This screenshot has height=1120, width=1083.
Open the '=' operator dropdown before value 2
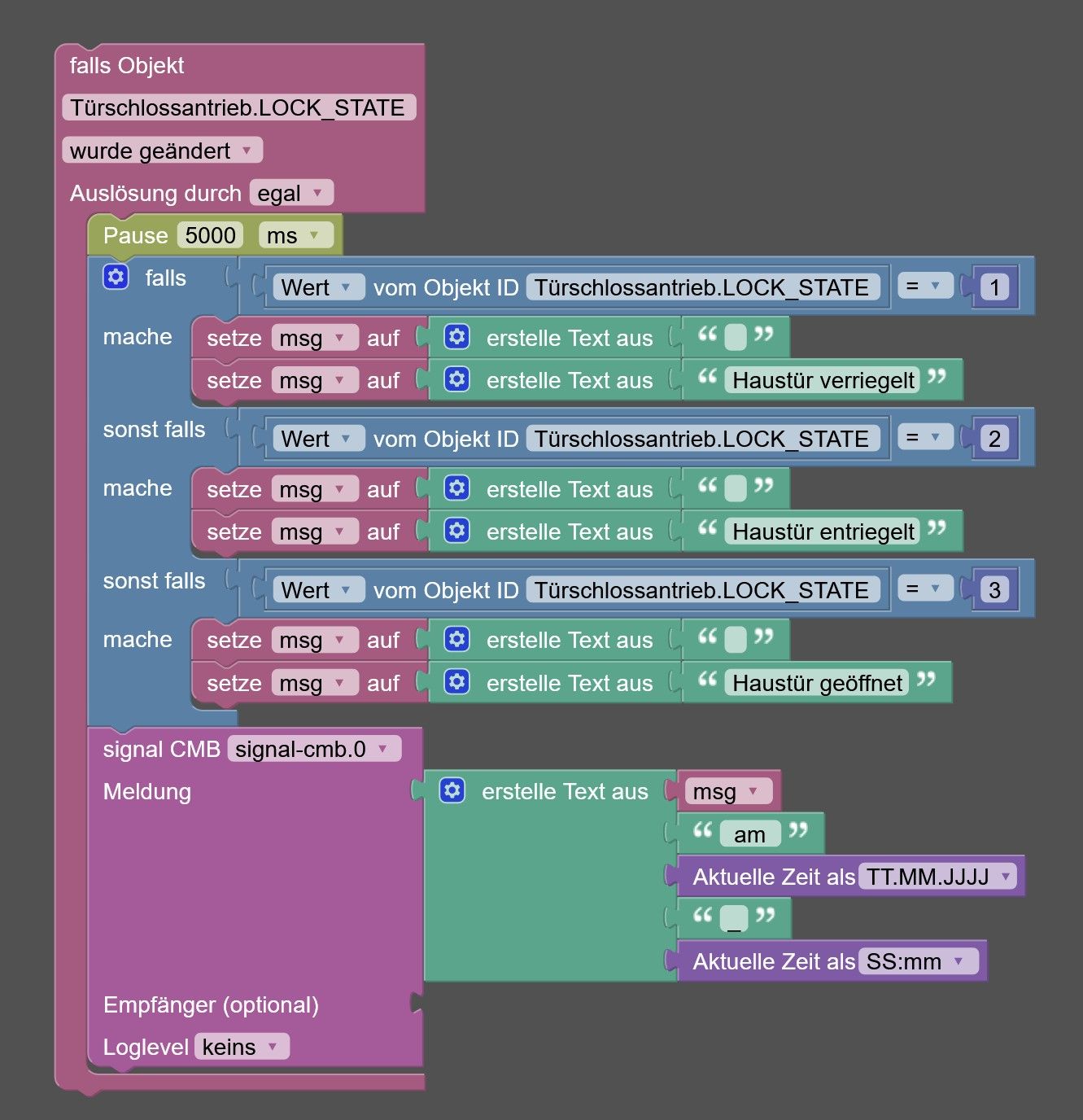point(925,438)
